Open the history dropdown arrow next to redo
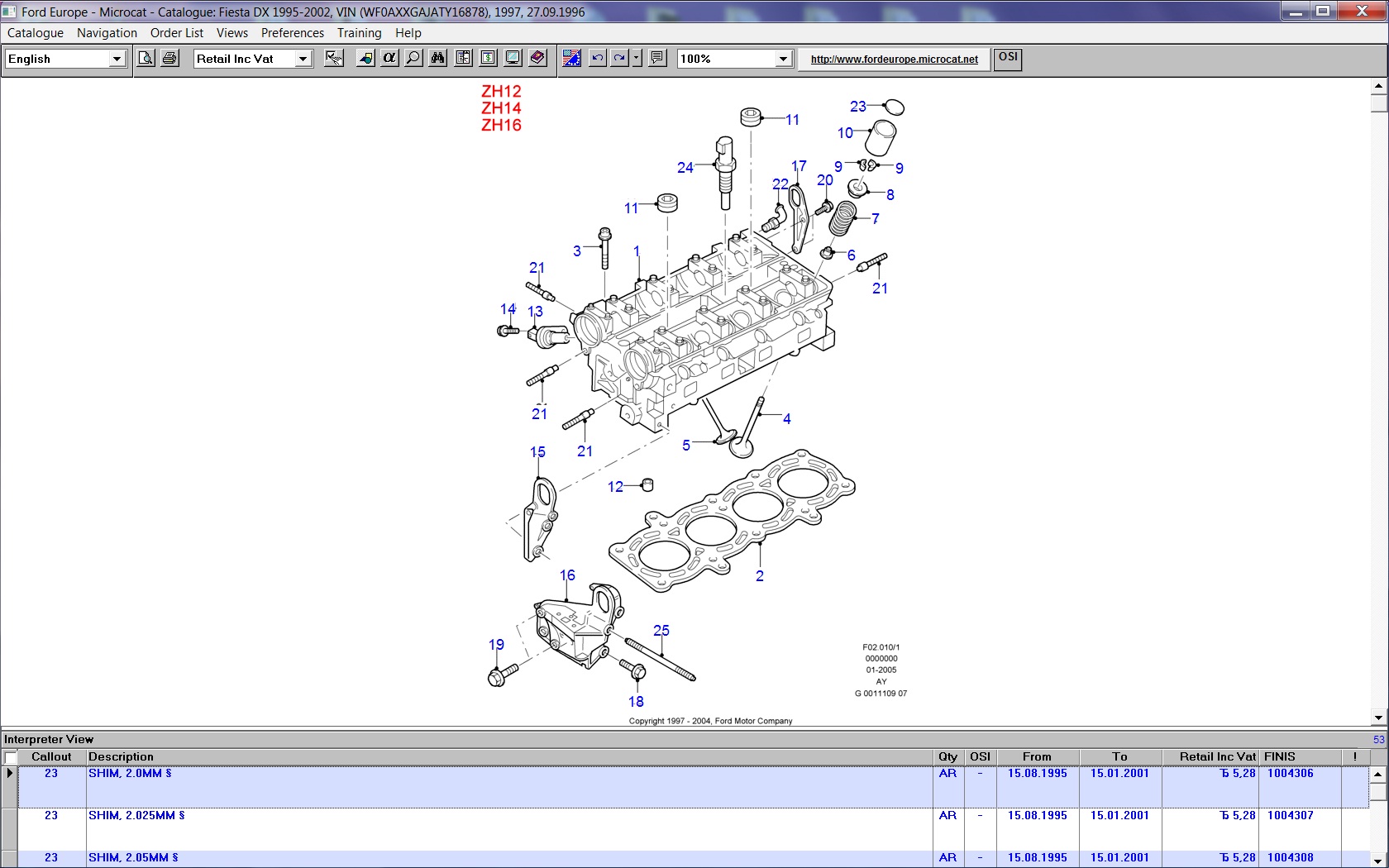The width and height of the screenshot is (1389, 868). 637,58
